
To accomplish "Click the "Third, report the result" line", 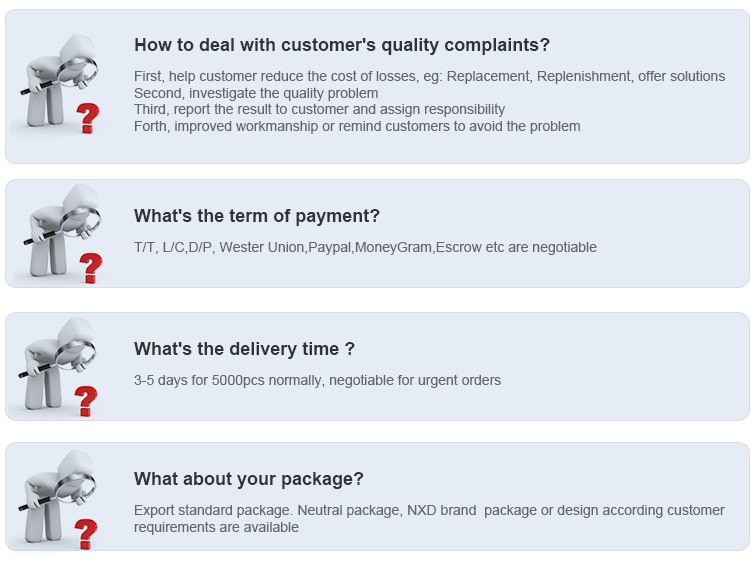I will (x=320, y=109).
